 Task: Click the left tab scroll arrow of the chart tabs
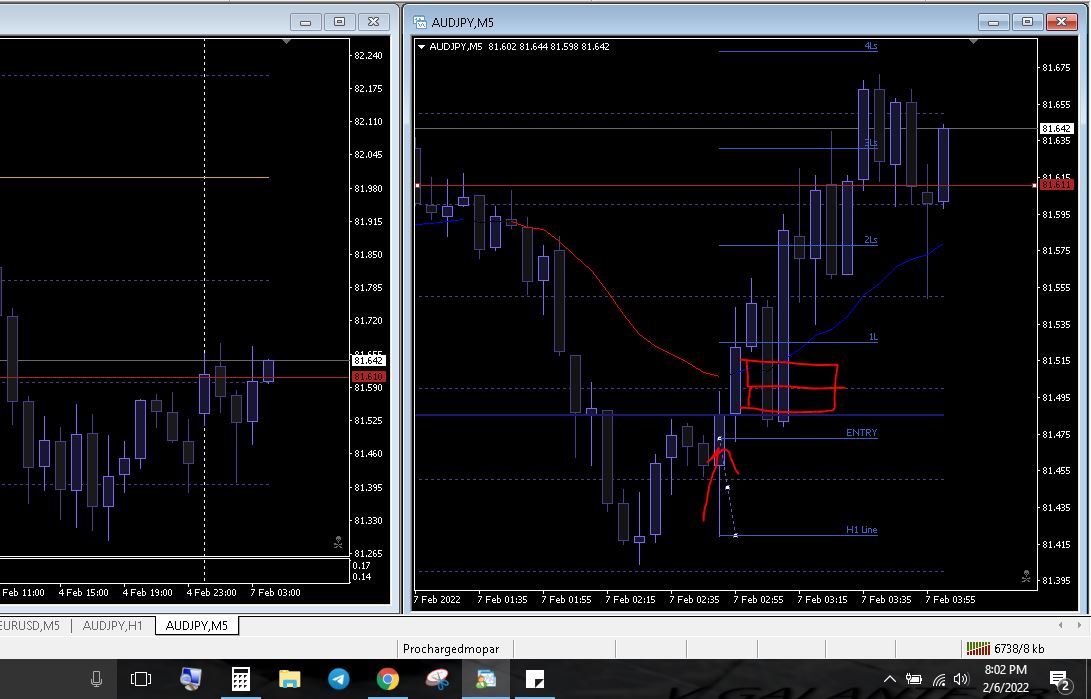(1060, 625)
